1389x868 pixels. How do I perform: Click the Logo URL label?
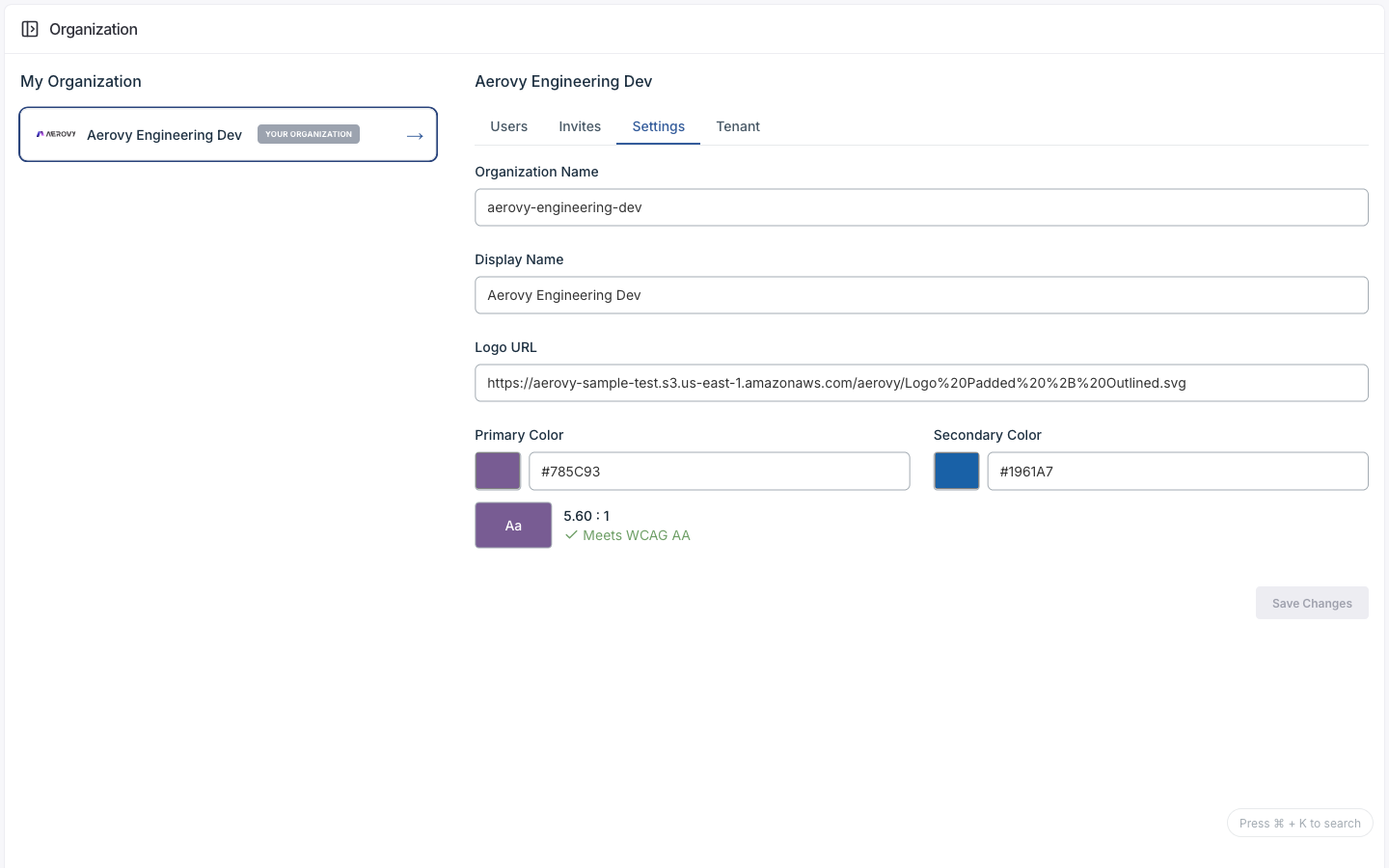pyautogui.click(x=505, y=347)
